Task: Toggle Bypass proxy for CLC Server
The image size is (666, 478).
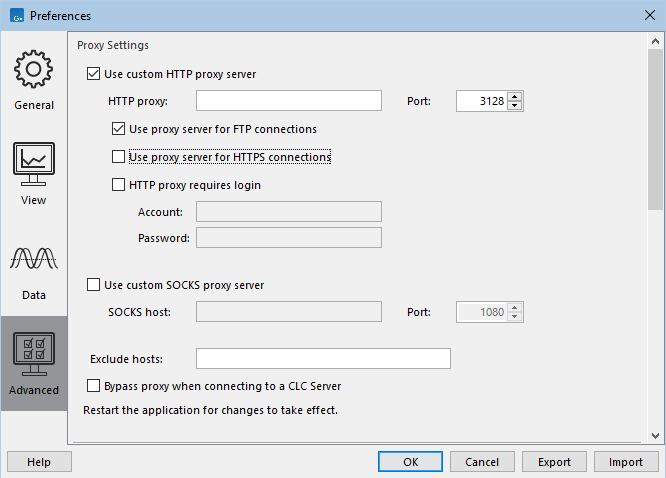Action: pos(95,386)
